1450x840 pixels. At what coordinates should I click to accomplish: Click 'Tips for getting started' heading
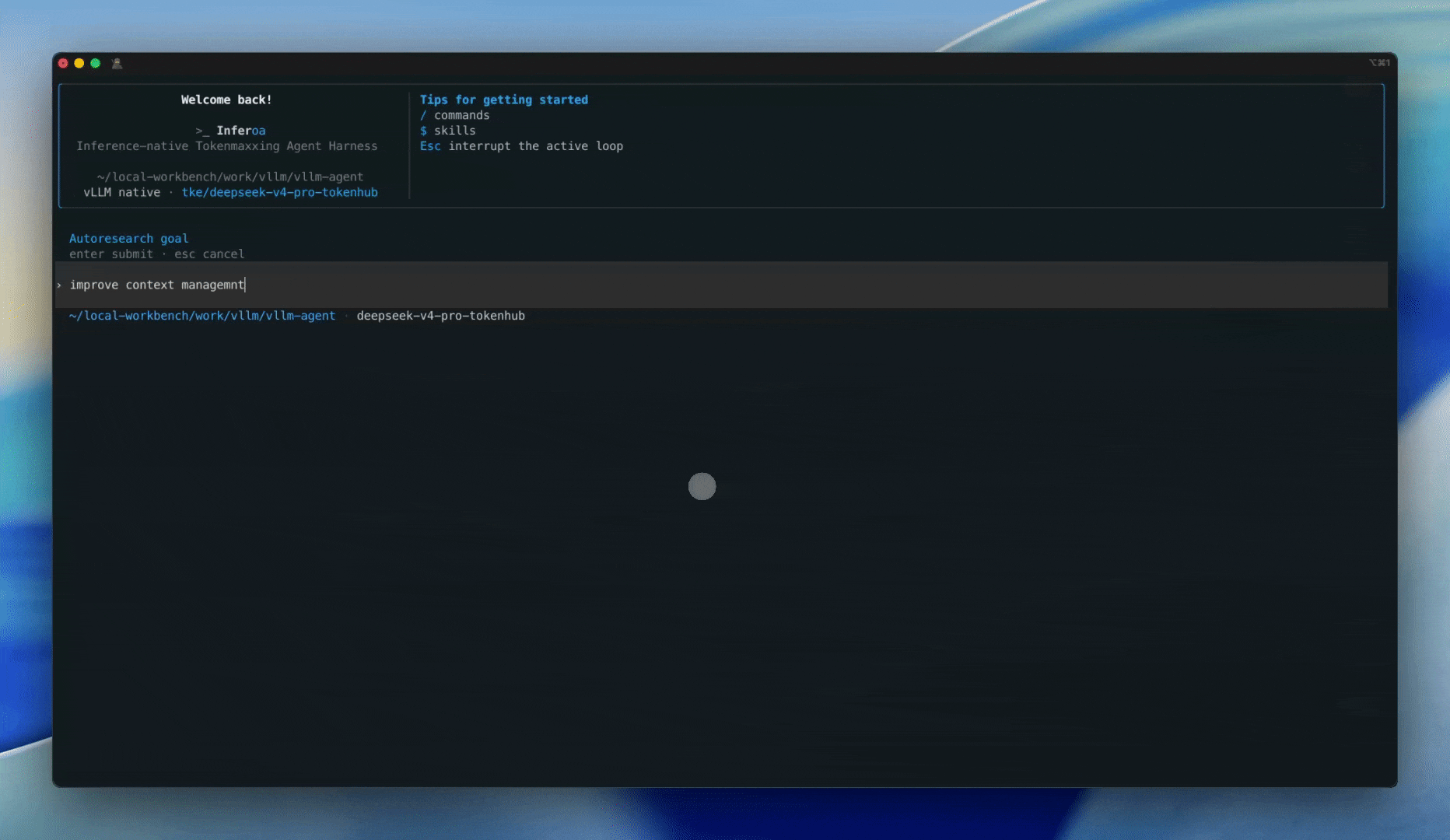coord(504,100)
